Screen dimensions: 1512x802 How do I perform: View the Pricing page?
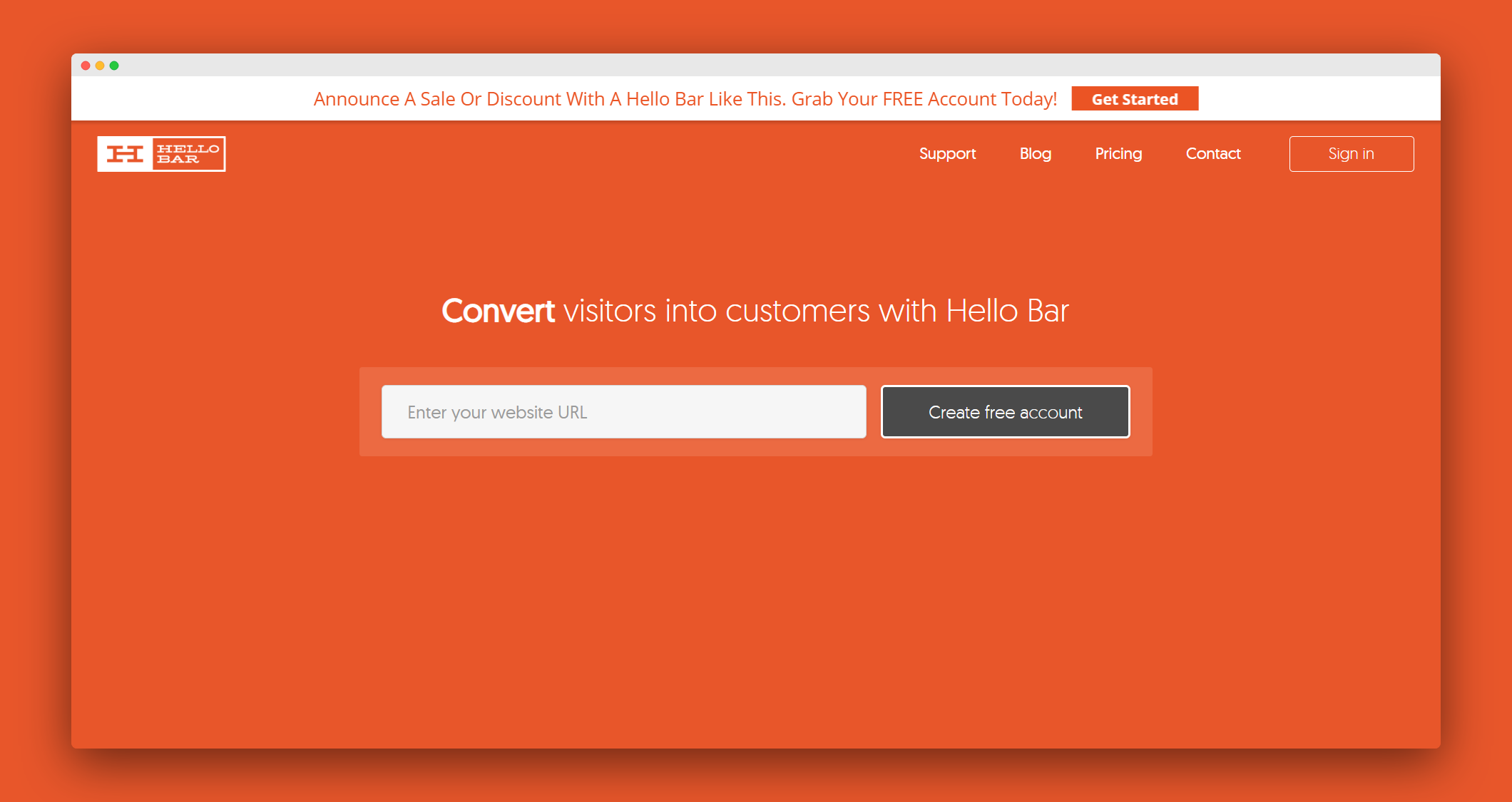1118,153
